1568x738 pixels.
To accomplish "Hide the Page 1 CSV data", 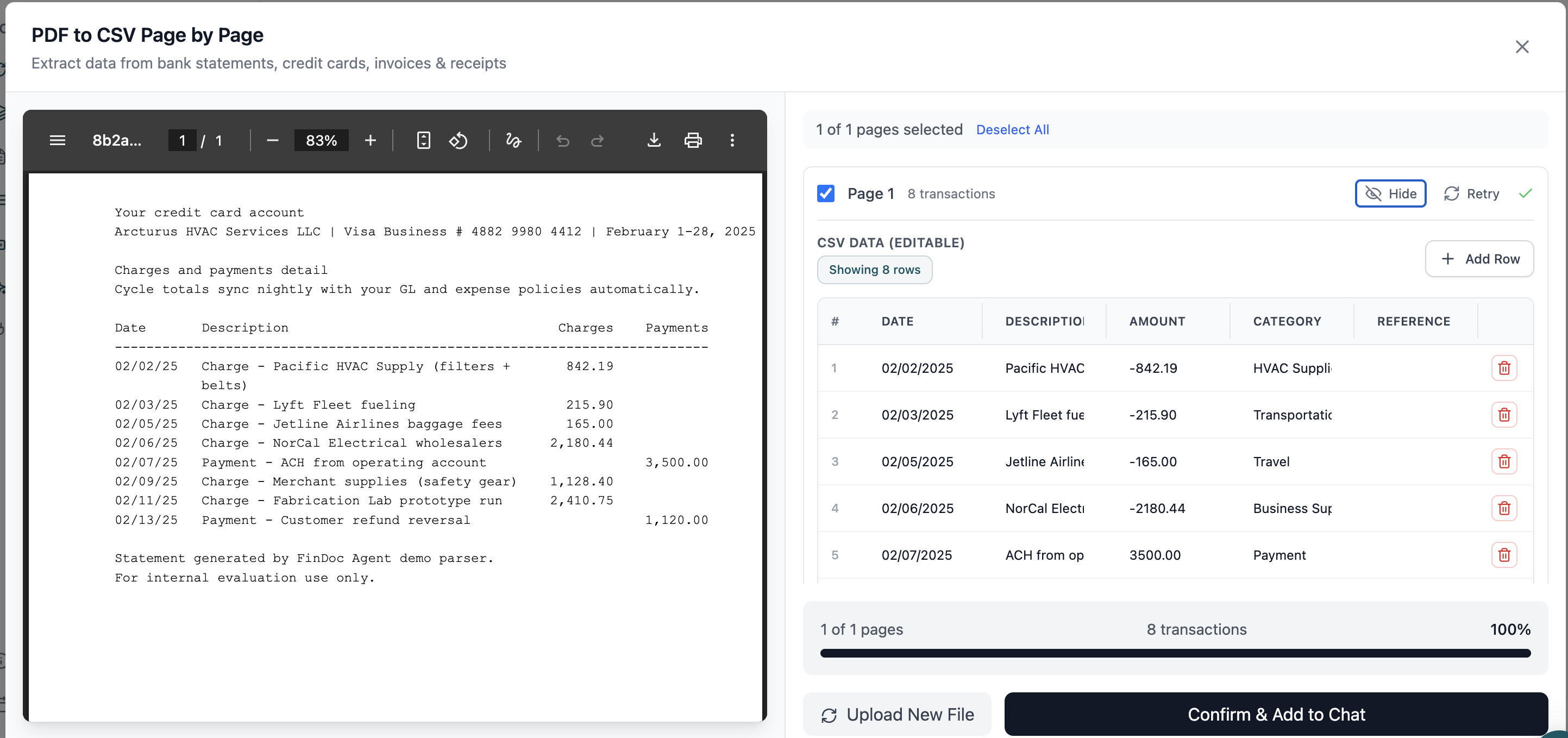I will coord(1390,193).
